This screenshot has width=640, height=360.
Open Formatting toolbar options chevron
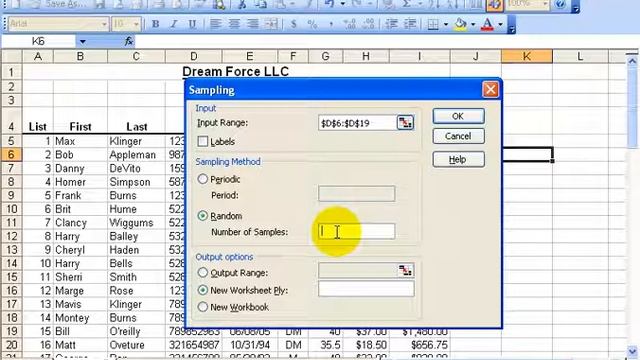[x=511, y=25]
